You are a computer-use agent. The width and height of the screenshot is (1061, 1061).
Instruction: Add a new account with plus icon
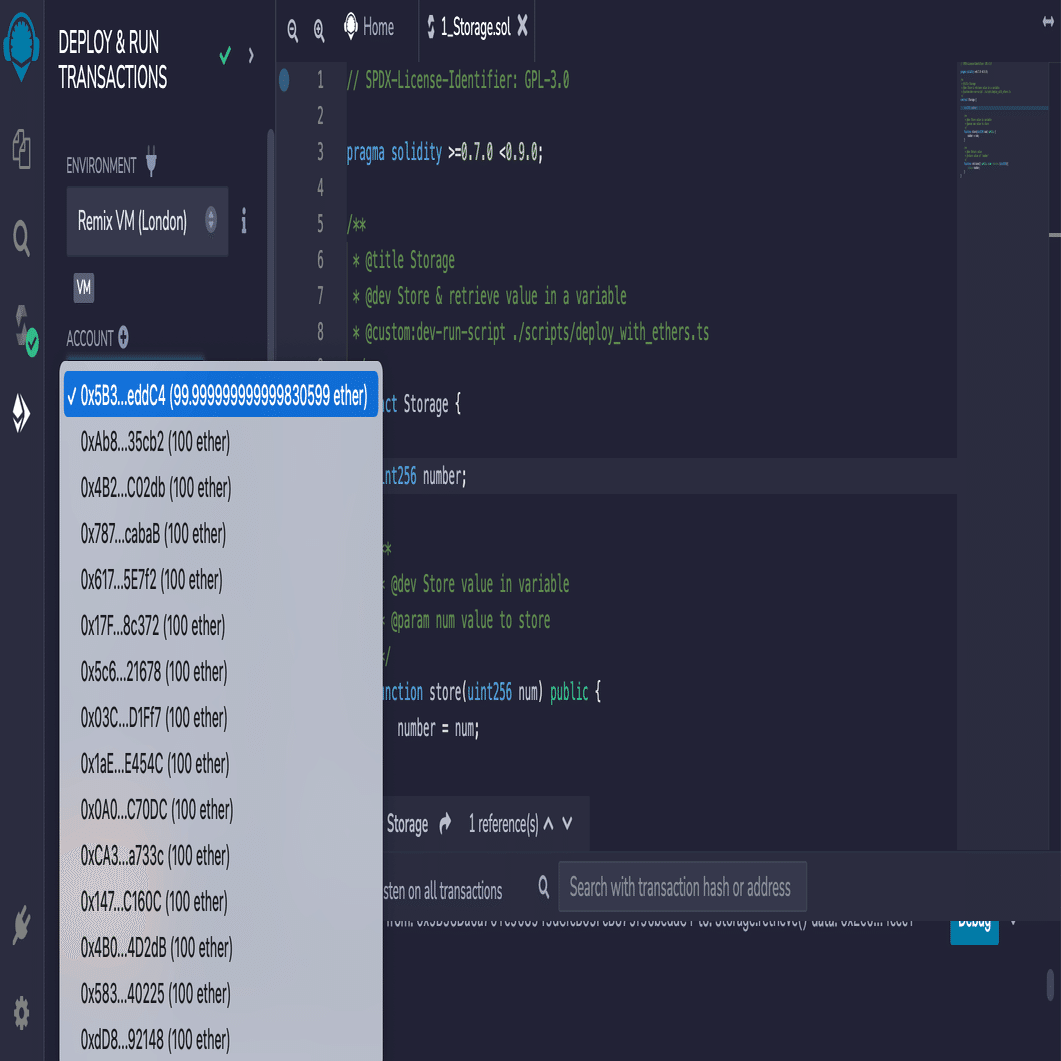click(x=123, y=337)
